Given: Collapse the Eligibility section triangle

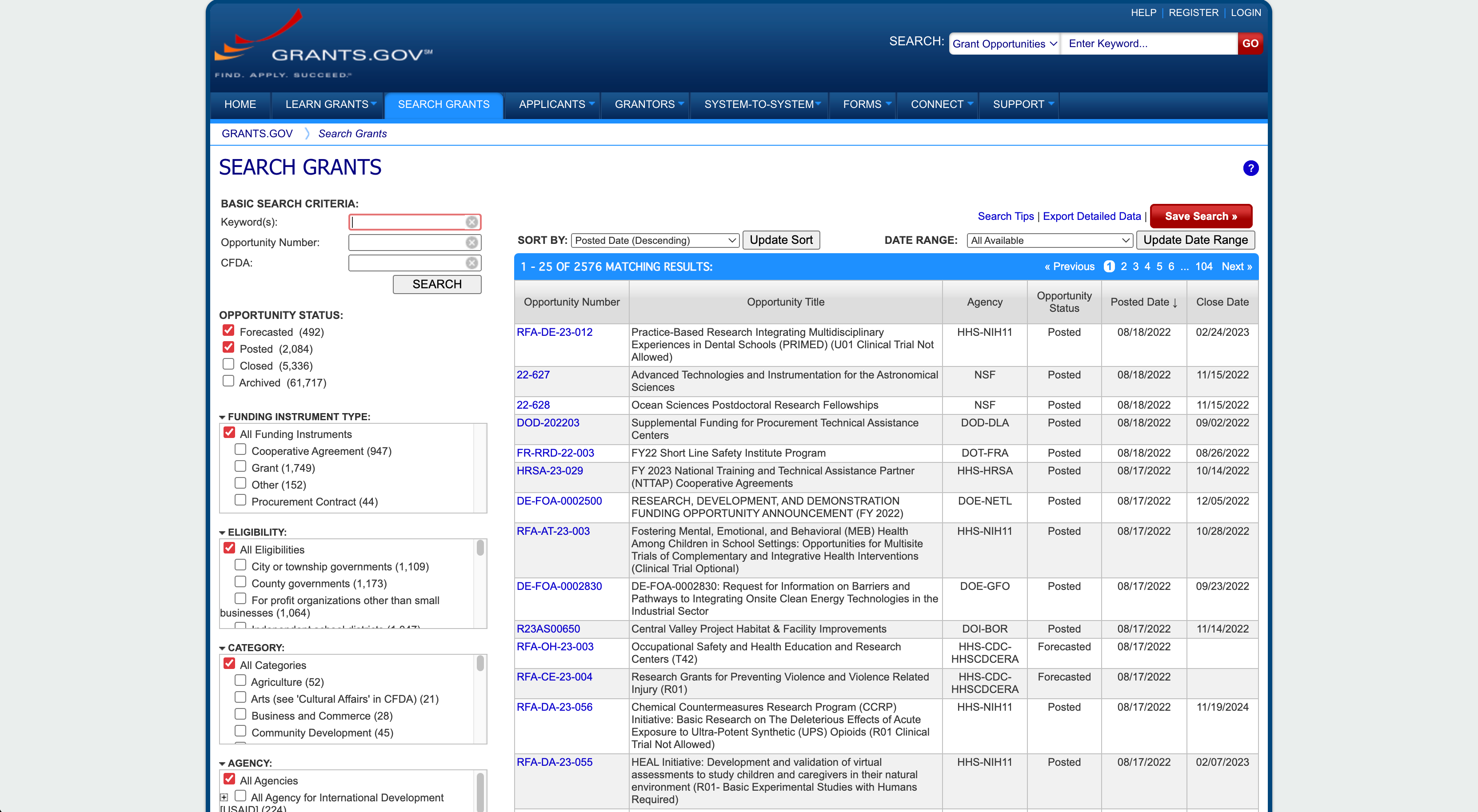Looking at the screenshot, I should (222, 533).
